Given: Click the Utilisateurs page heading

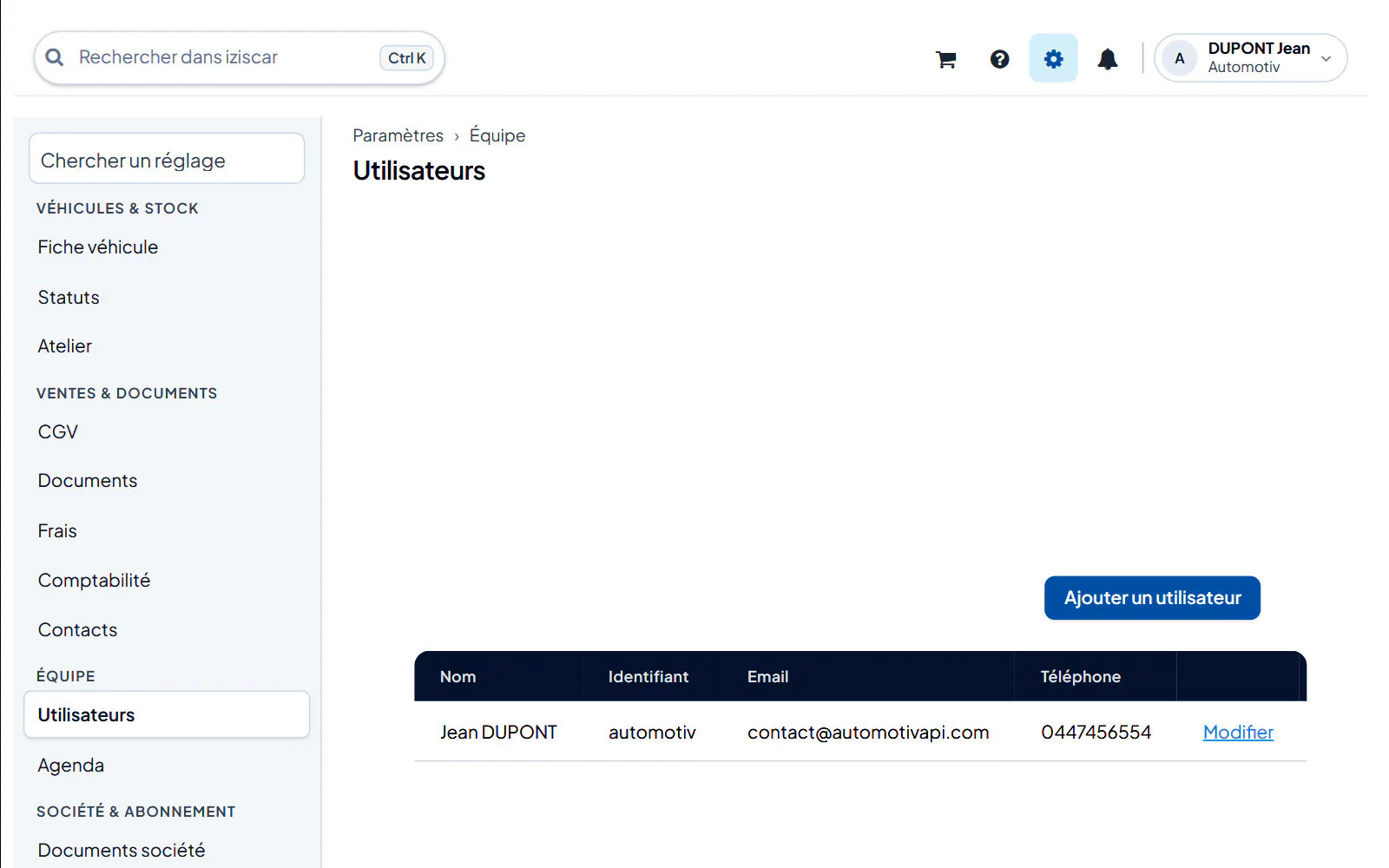Looking at the screenshot, I should point(419,171).
